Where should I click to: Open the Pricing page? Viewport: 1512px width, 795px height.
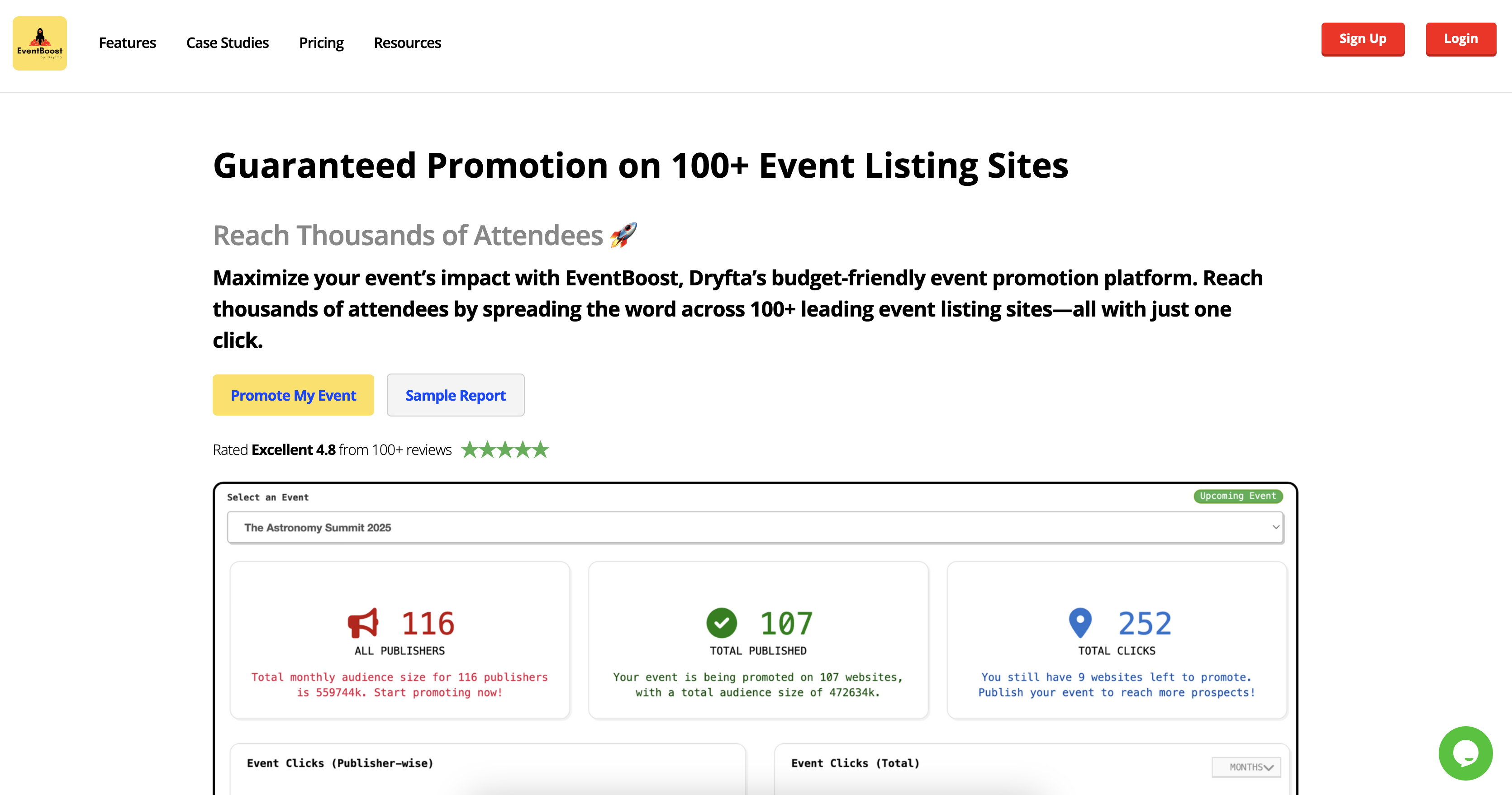coord(321,42)
